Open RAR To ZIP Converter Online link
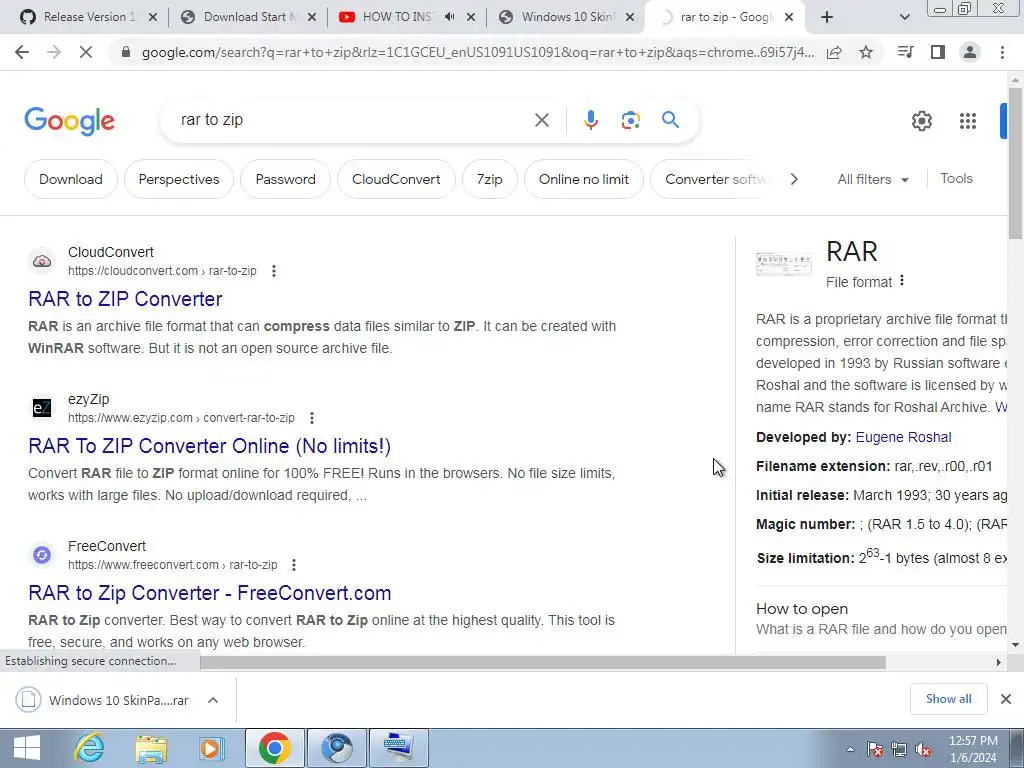The image size is (1024, 768). (210, 446)
